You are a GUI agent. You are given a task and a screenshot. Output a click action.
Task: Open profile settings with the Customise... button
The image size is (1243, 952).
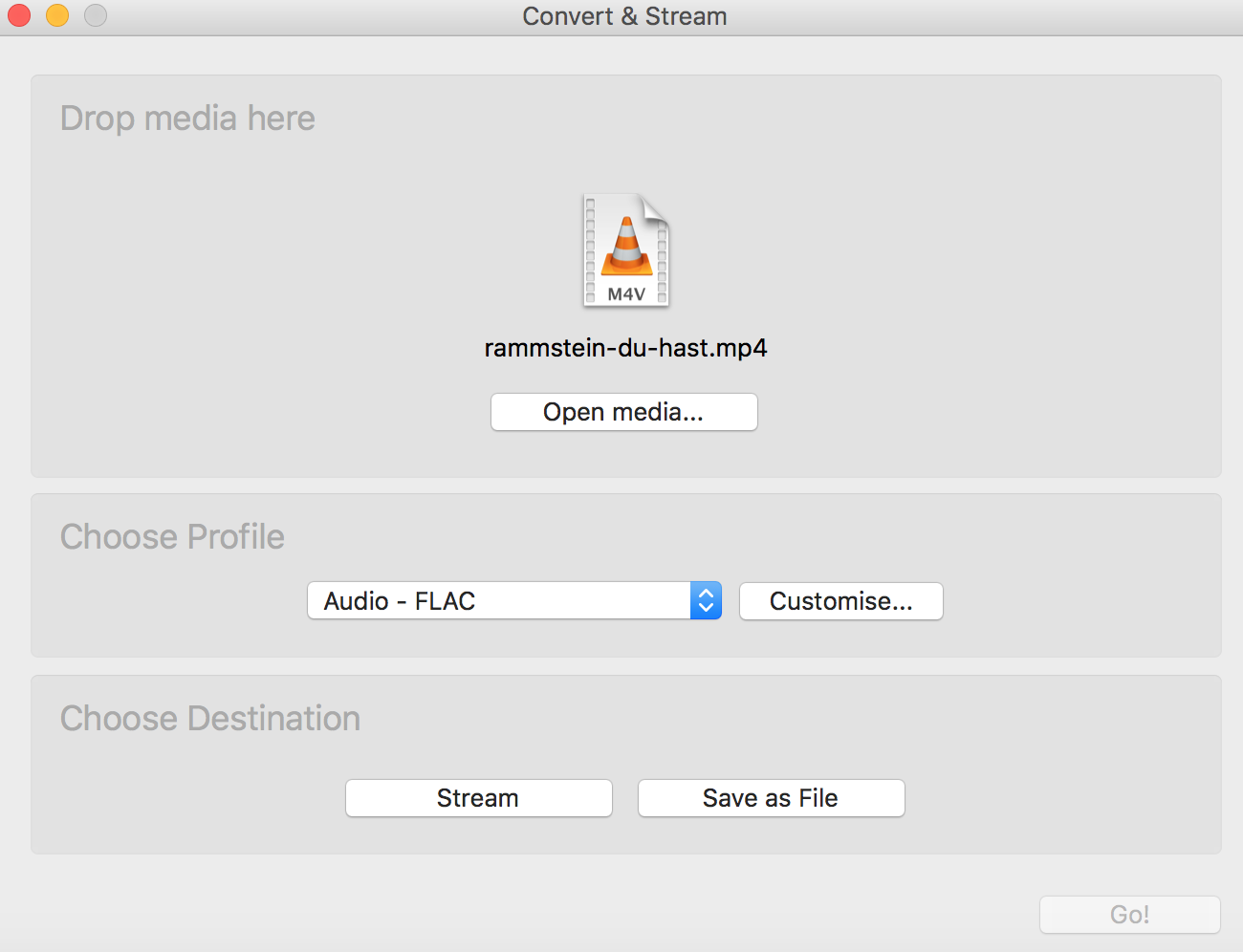point(840,601)
